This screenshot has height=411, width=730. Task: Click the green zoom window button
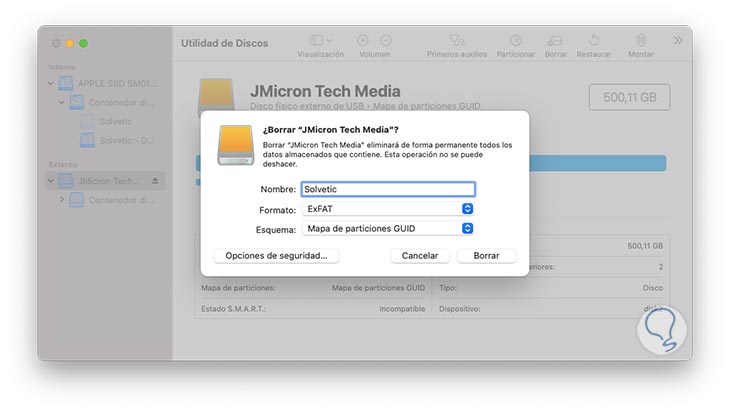(83, 43)
